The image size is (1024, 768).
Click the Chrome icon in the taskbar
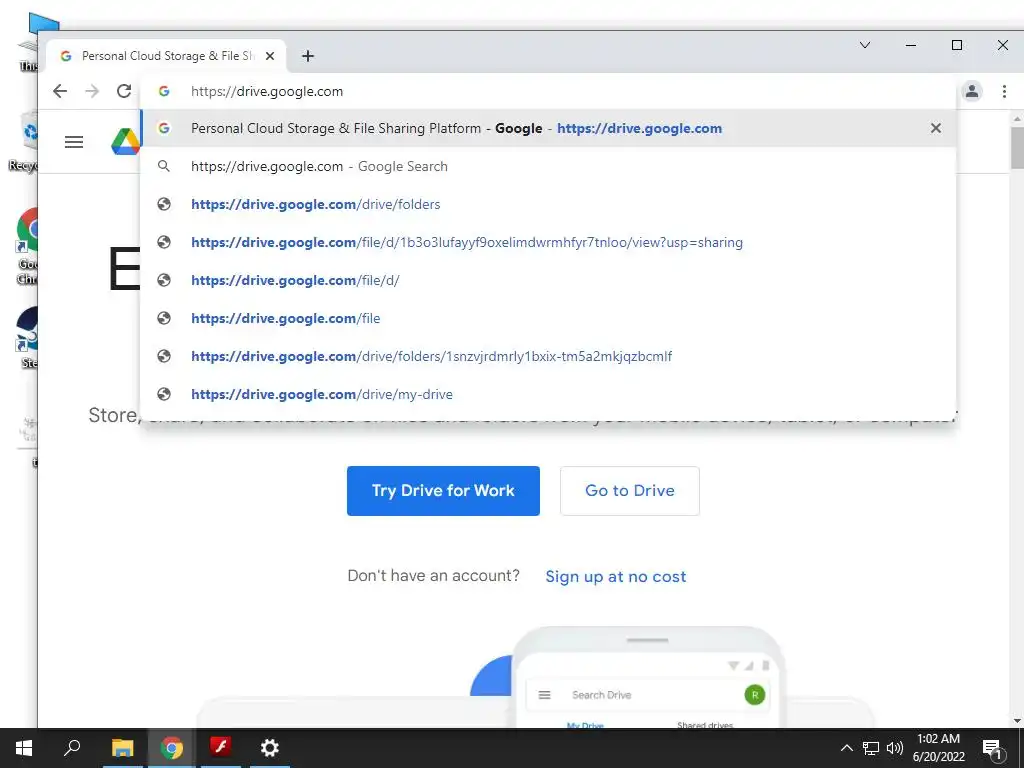click(x=172, y=748)
